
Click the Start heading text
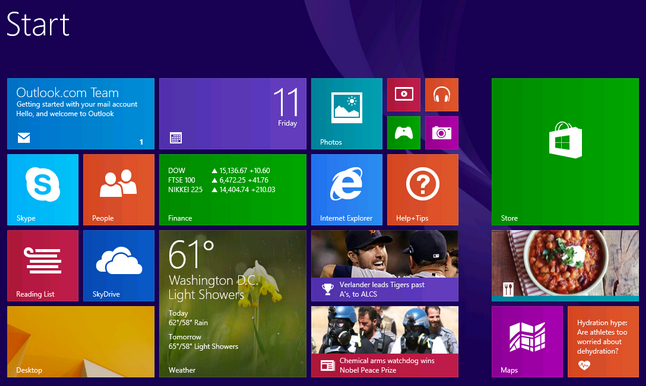tap(38, 24)
